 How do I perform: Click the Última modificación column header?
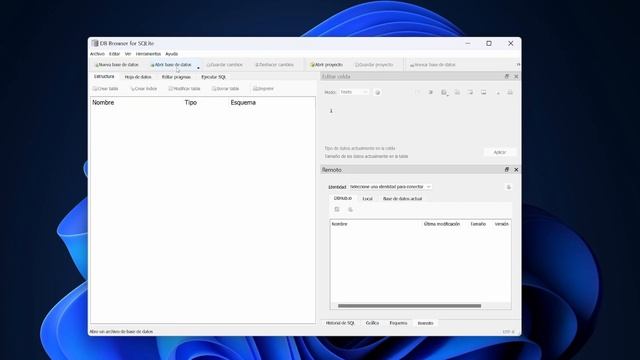(442, 224)
